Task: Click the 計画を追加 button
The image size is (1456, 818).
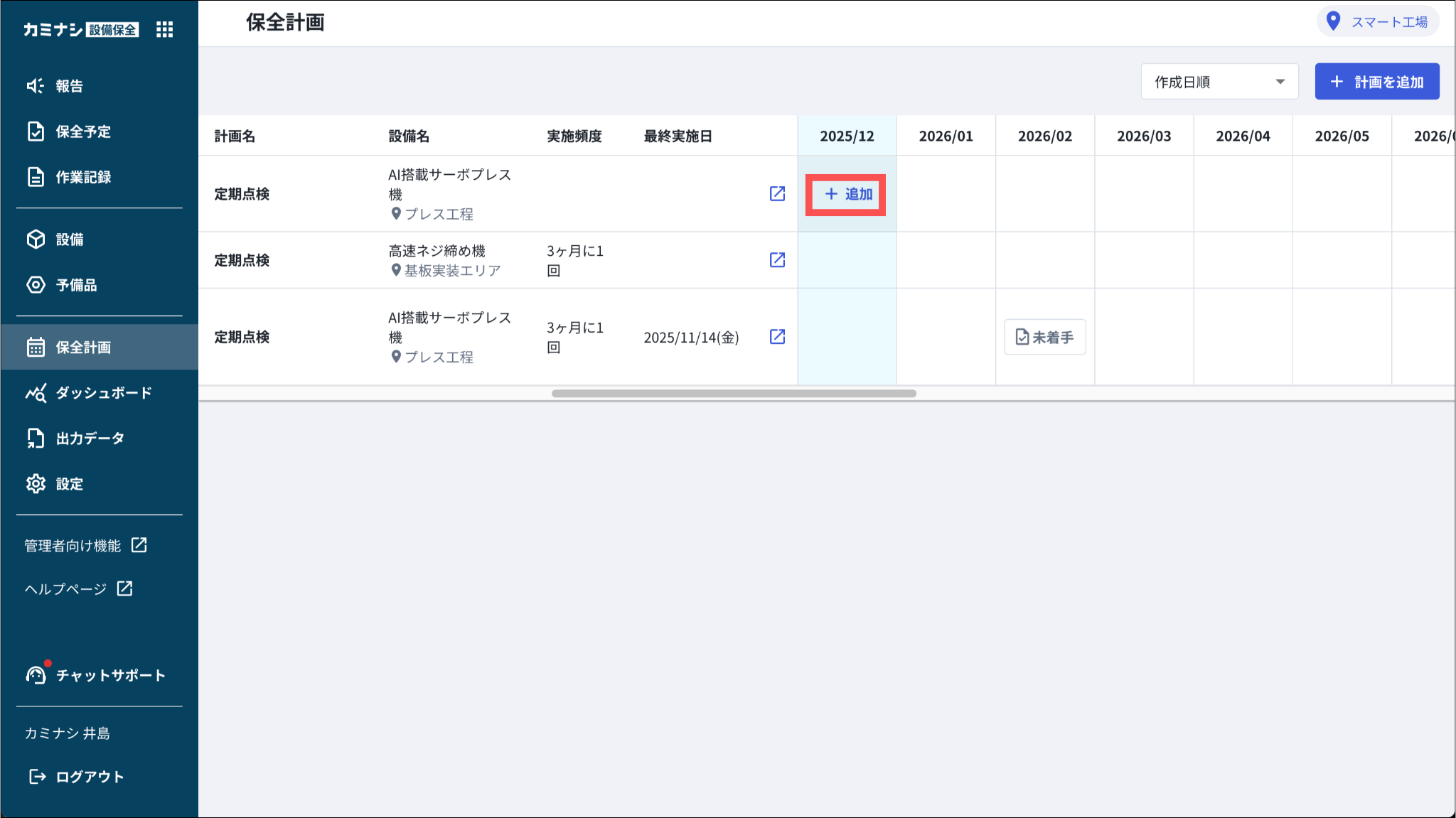Action: coord(1376,82)
